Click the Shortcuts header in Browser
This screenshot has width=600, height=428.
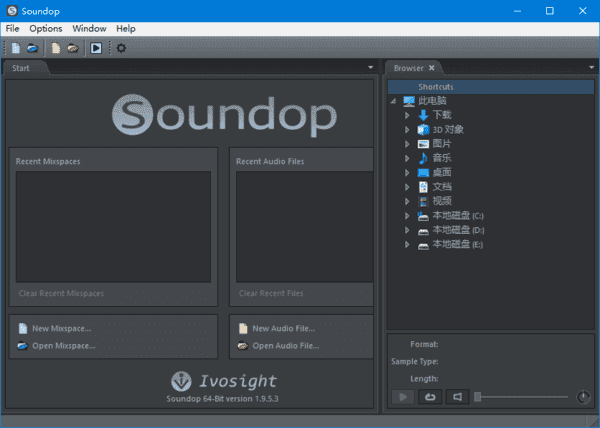click(x=491, y=87)
